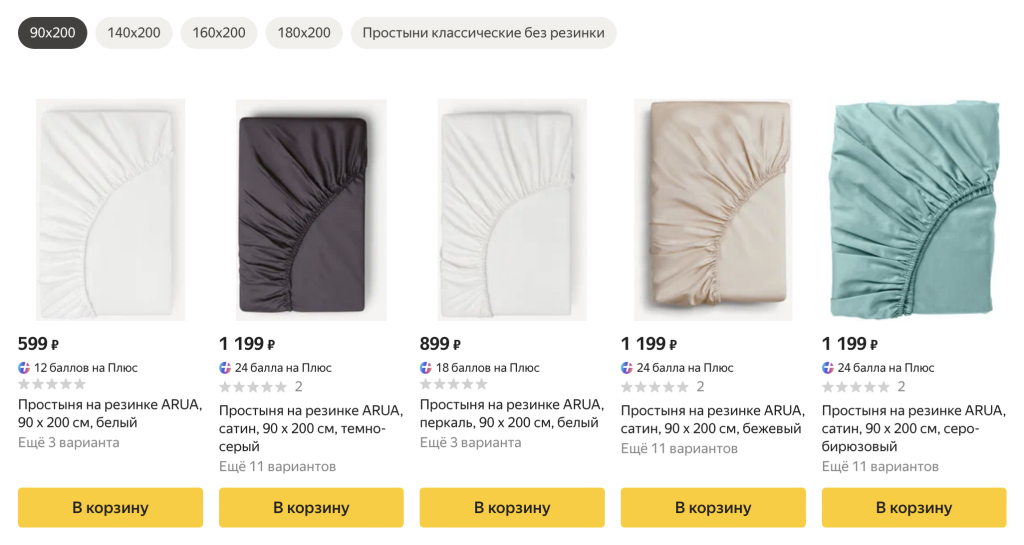Click star rating of the turquoise sheet
The width and height of the screenshot is (1024, 545).
click(x=856, y=387)
